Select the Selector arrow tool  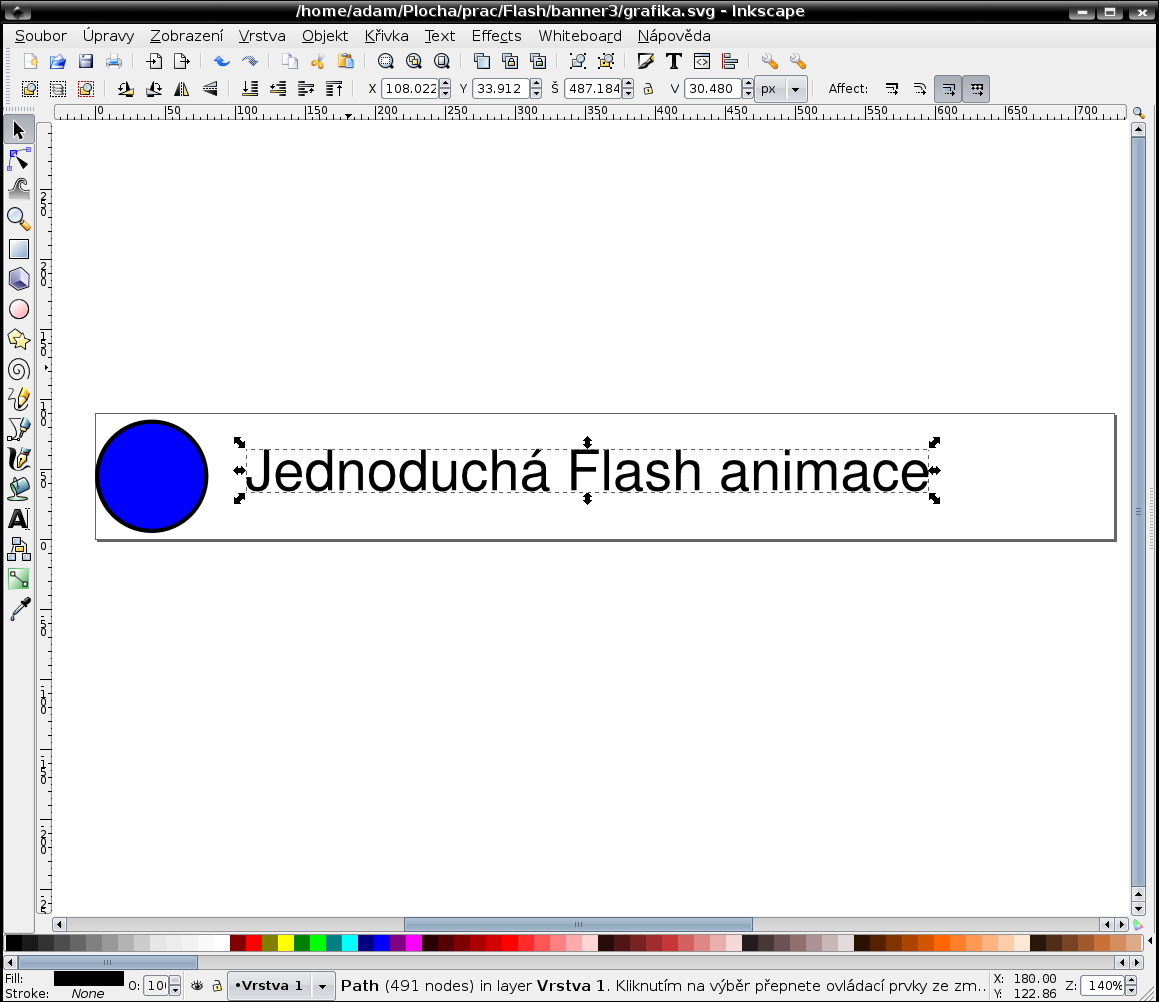point(18,130)
